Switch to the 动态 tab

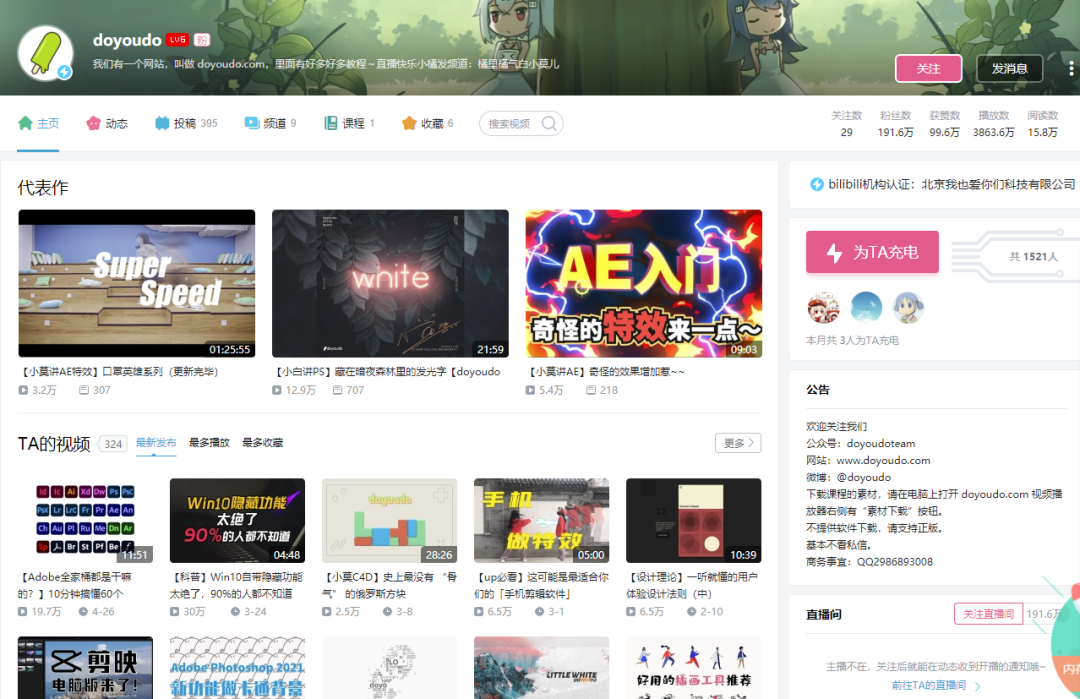[x=107, y=123]
